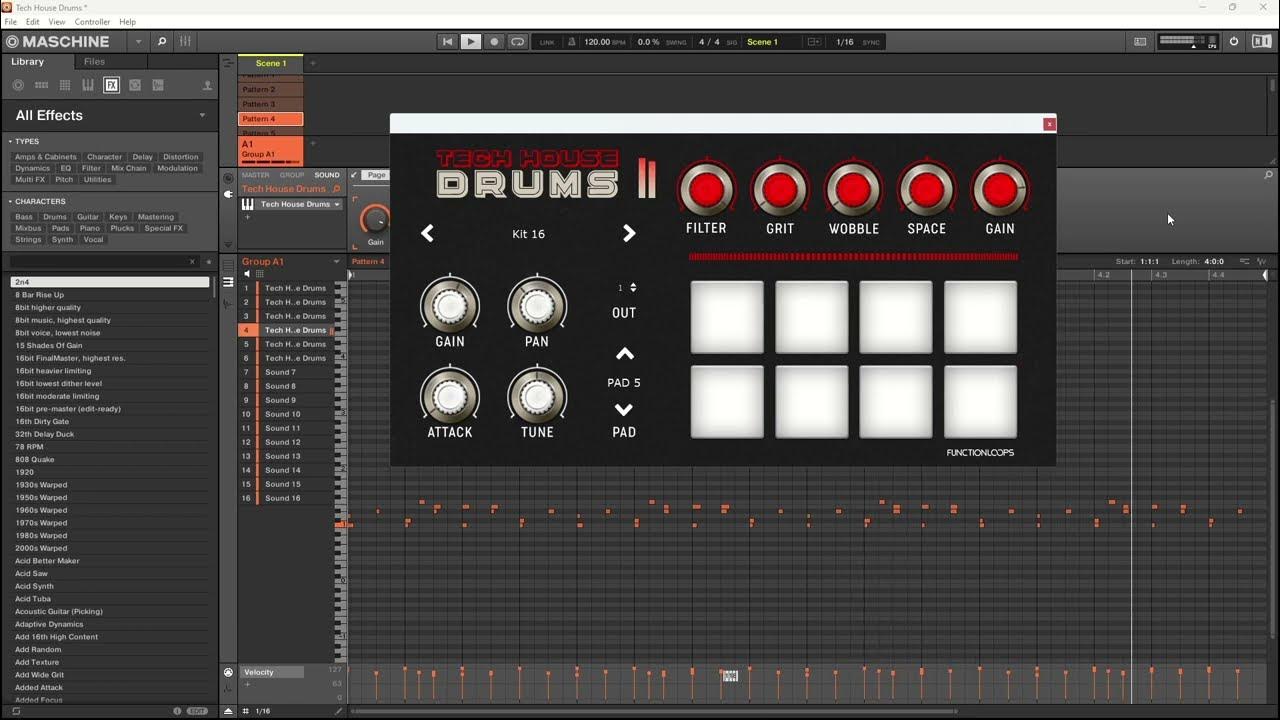
Task: Select the Samples library icon
Action: pyautogui.click(x=135, y=86)
